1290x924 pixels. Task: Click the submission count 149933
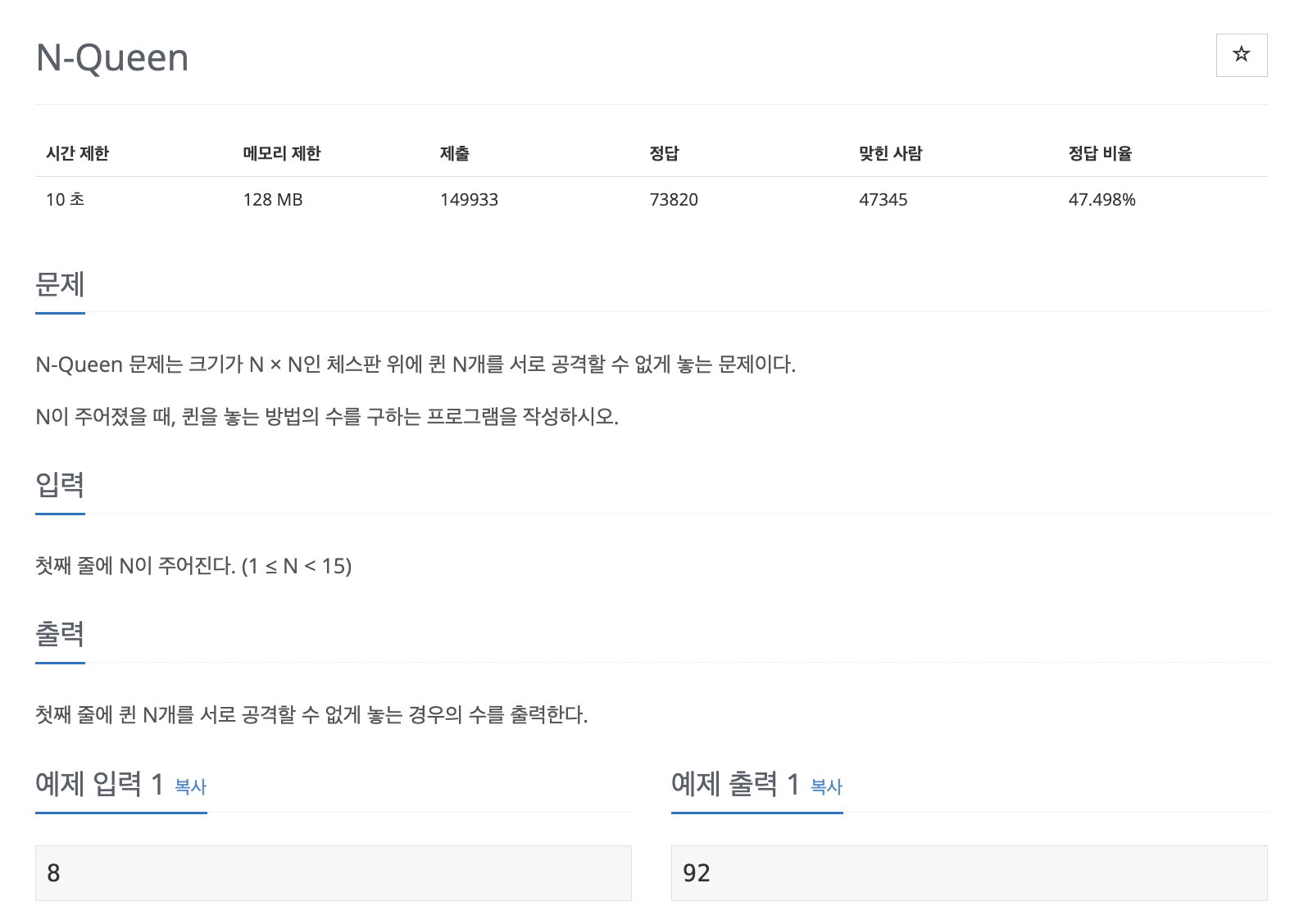point(469,200)
